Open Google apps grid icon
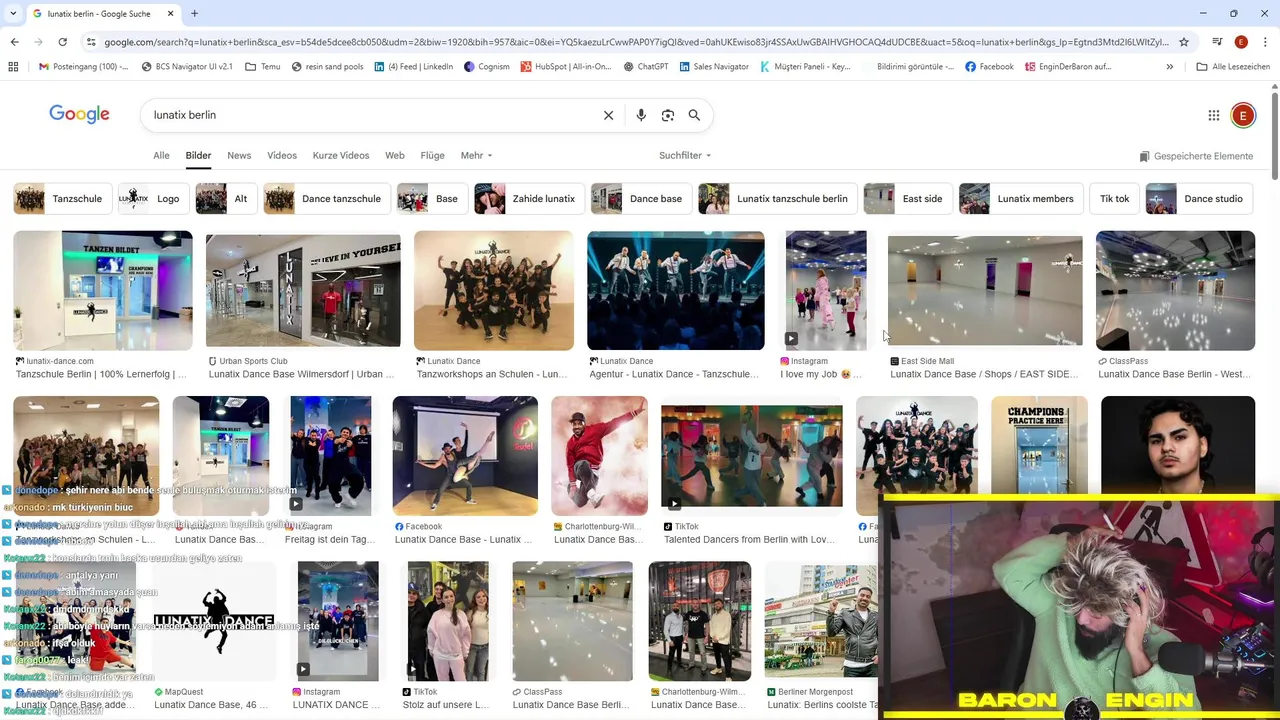The width and height of the screenshot is (1280, 720). point(1213,115)
